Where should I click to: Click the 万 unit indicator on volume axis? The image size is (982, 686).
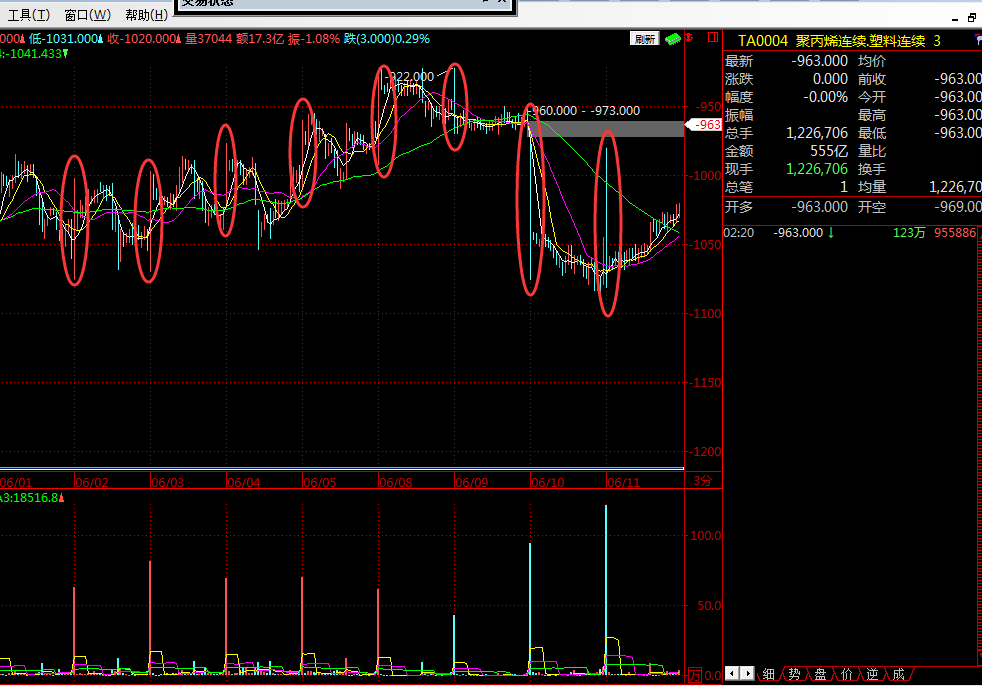[x=695, y=675]
